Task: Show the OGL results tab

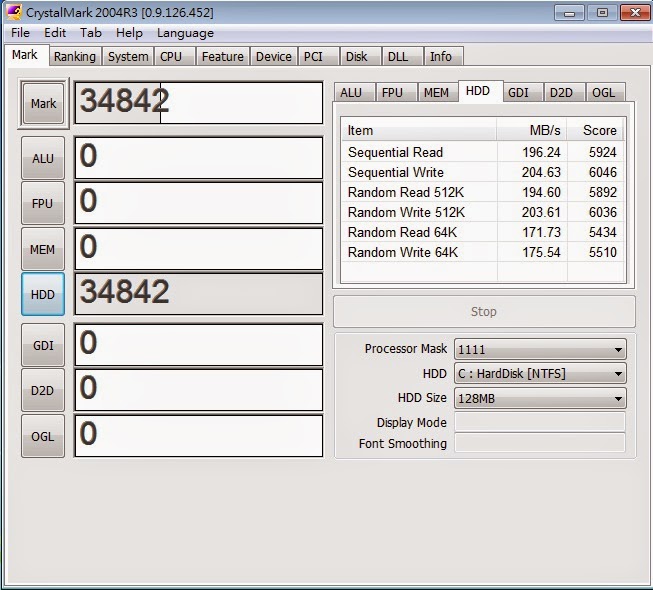Action: tap(606, 92)
